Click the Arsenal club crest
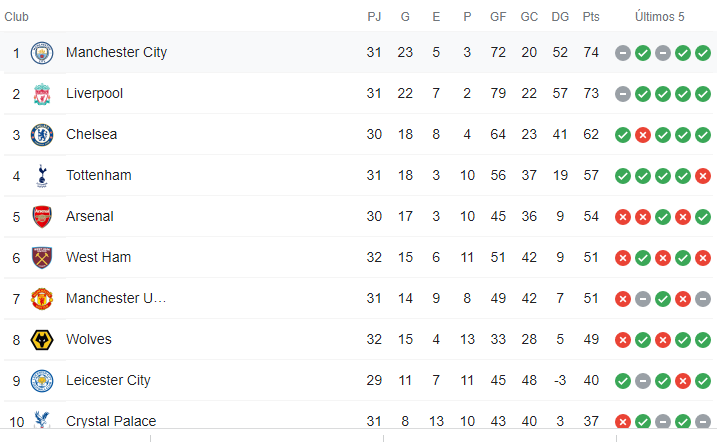Screen dimensions: 717x442 pyautogui.click(x=42, y=216)
